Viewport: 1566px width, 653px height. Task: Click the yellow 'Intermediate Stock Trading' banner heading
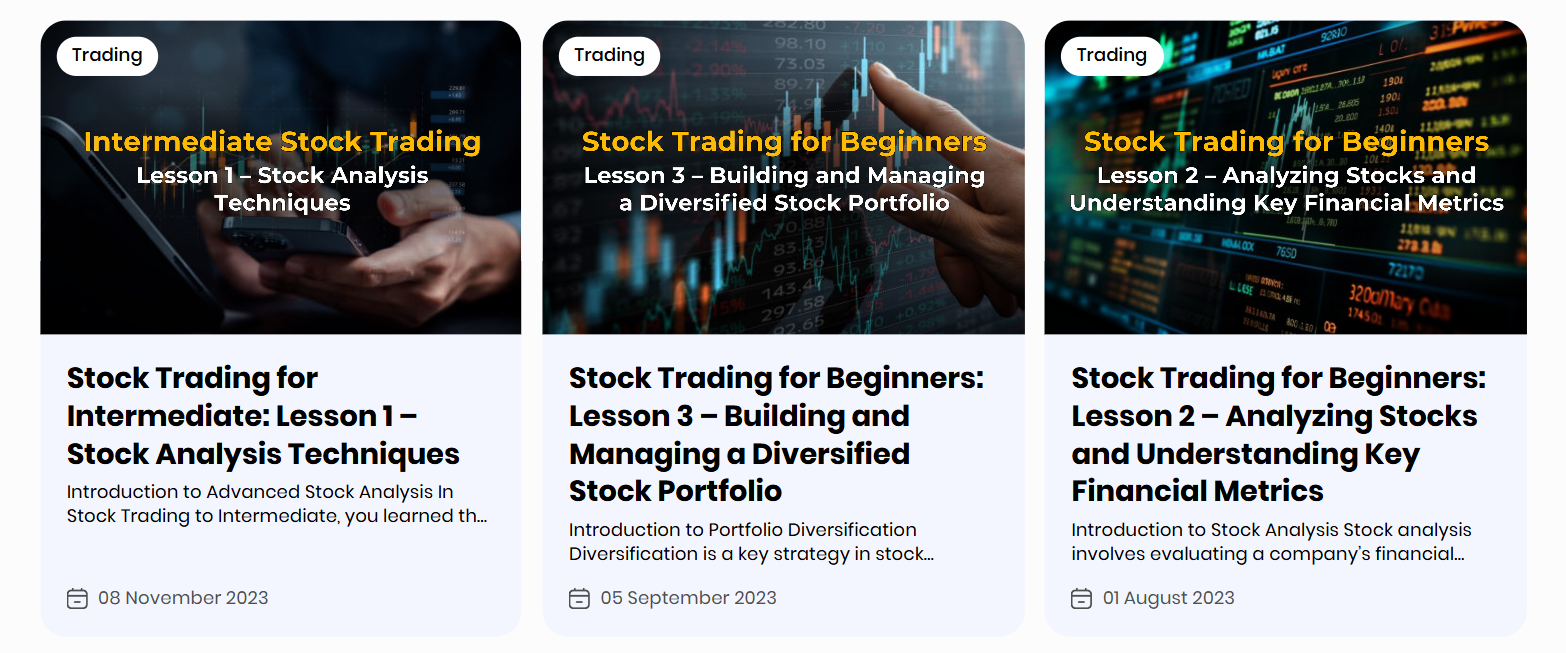(282, 142)
